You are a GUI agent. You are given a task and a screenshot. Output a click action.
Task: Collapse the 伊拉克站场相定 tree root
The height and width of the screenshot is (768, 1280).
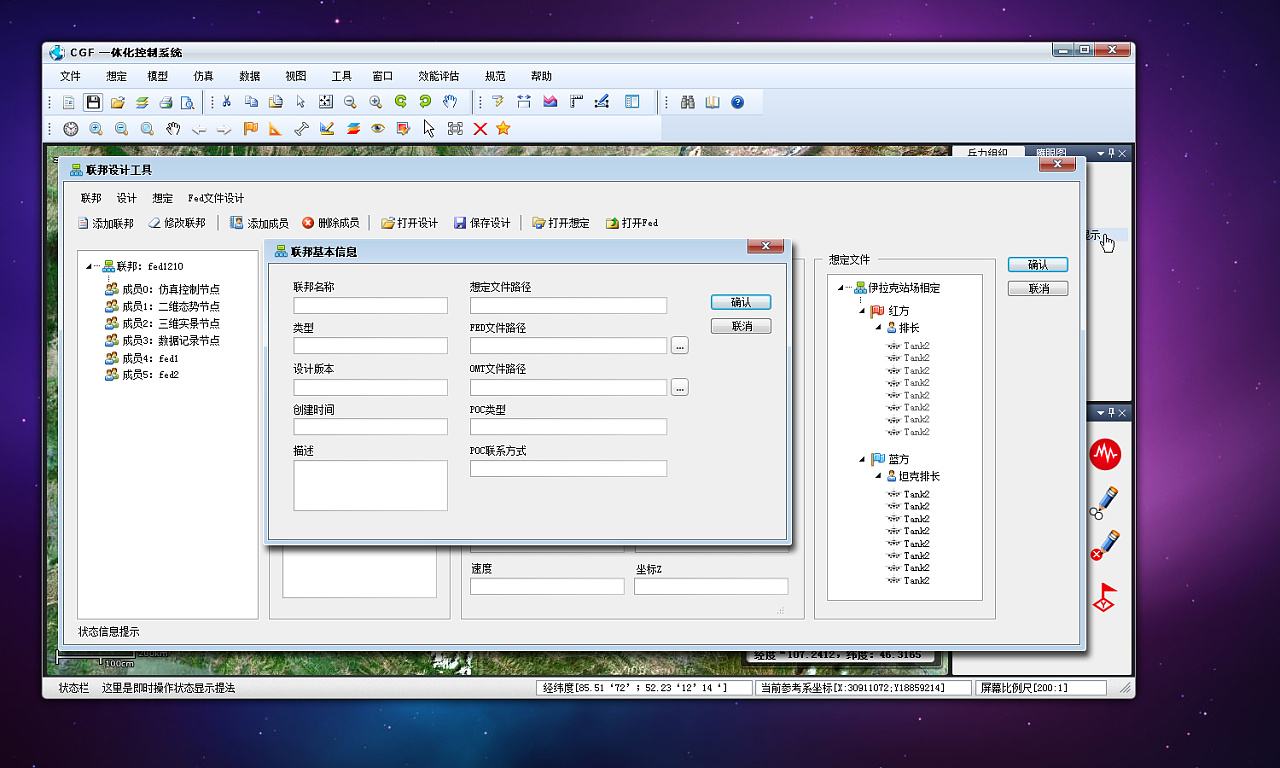(842, 288)
